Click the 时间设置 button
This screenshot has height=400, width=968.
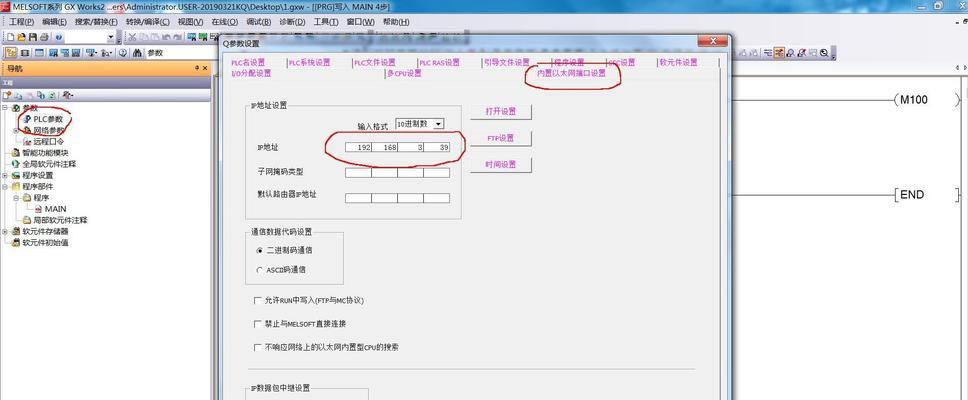coord(501,165)
